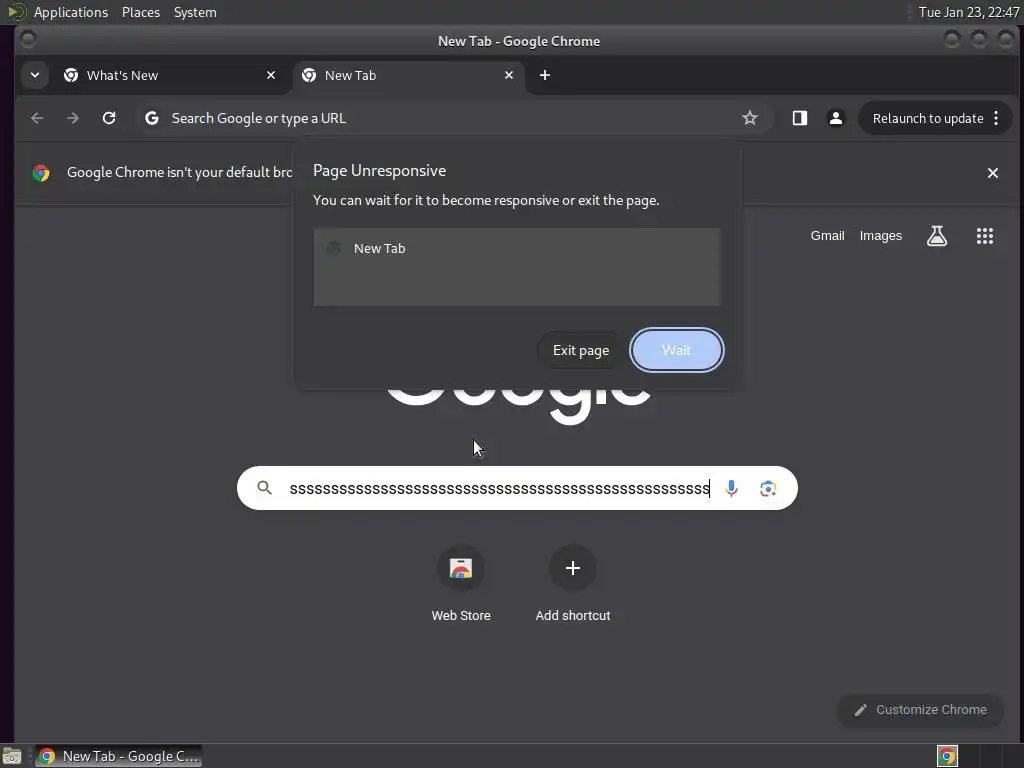Bookmark this tab with the star icon
This screenshot has width=1024, height=768.
pyautogui.click(x=750, y=118)
